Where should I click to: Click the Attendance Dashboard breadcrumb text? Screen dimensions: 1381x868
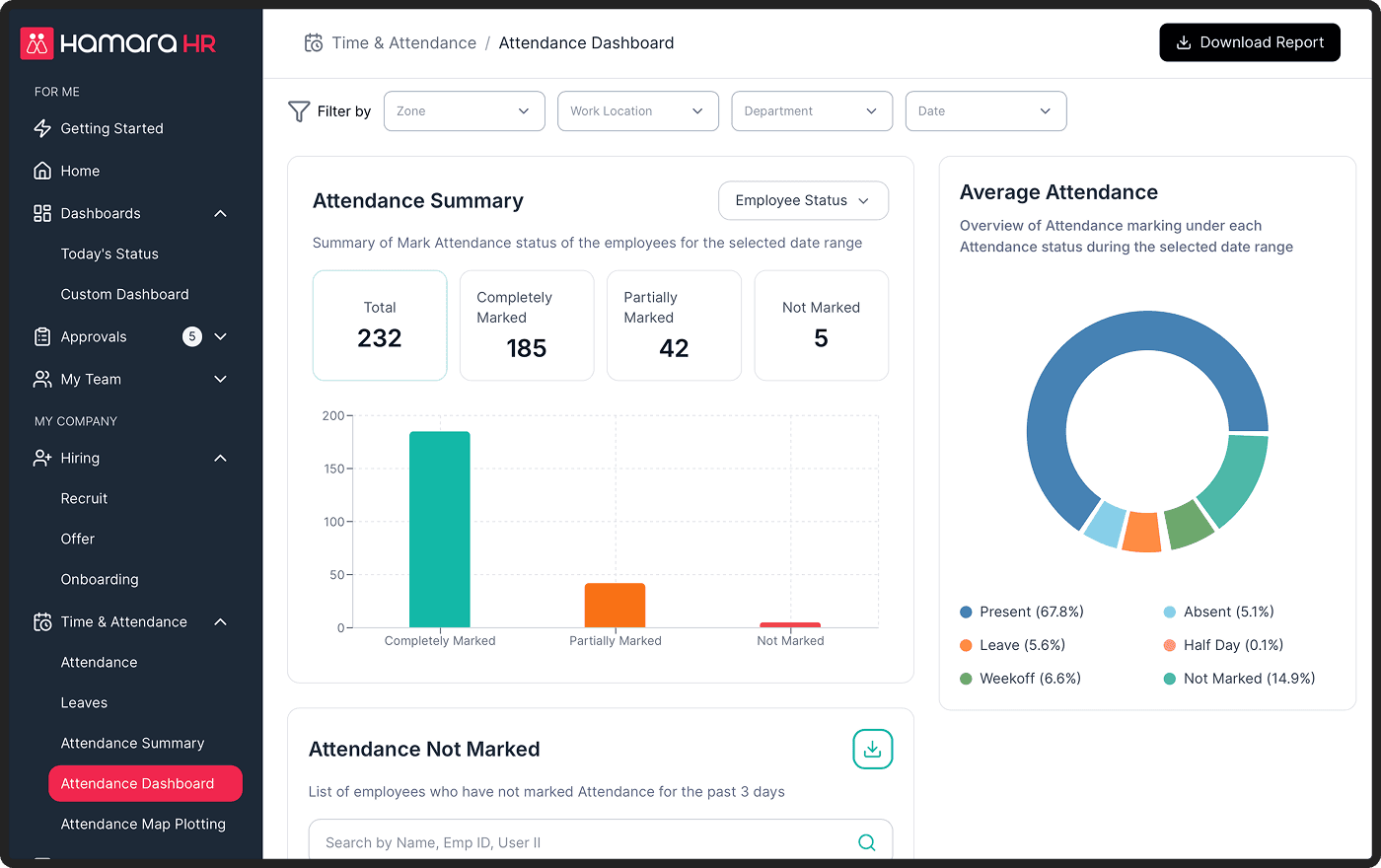[x=586, y=42]
